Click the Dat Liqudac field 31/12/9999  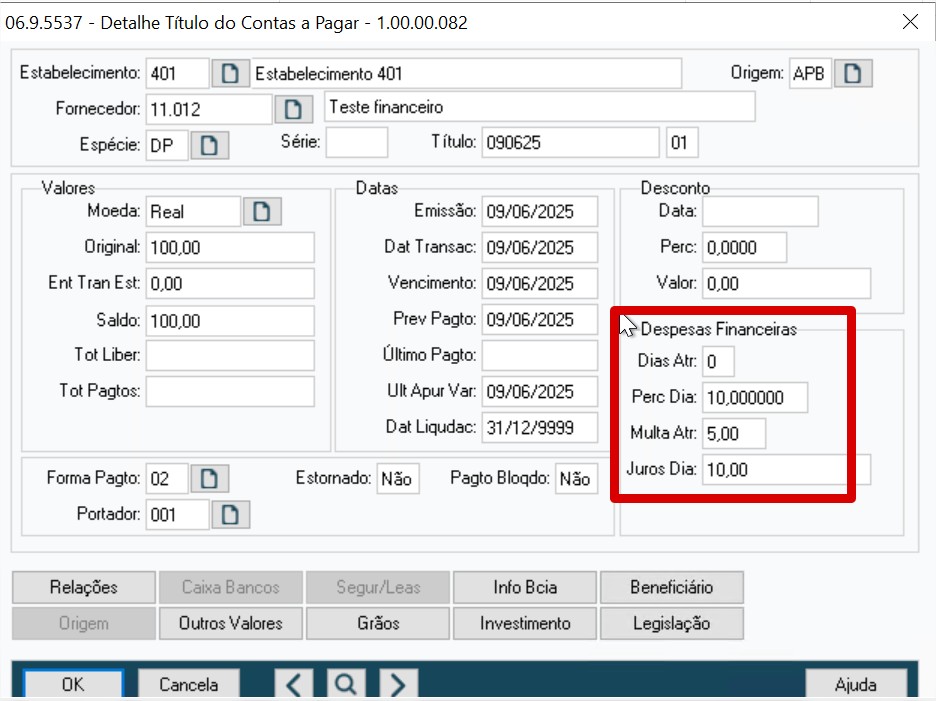point(540,428)
